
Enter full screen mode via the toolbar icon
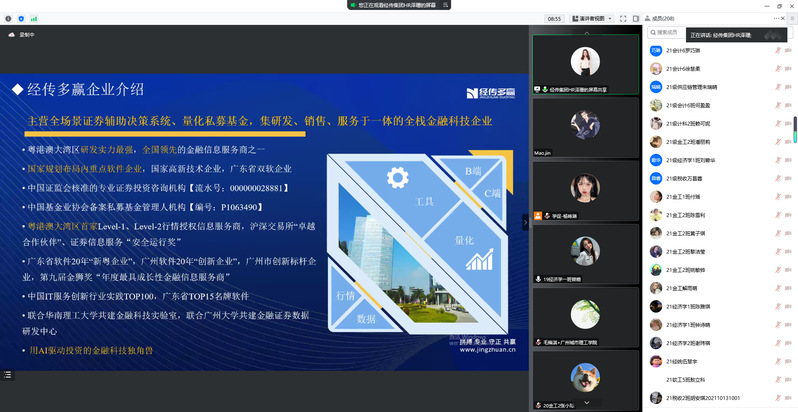point(623,19)
